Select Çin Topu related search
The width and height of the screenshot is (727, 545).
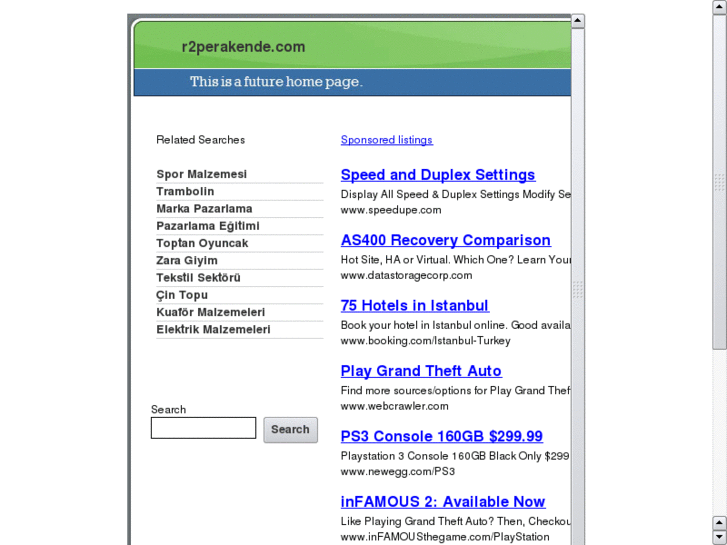pos(182,295)
